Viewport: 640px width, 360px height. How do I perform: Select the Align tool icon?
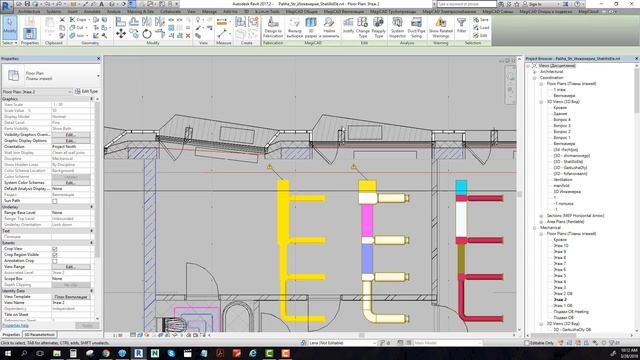(x=120, y=21)
